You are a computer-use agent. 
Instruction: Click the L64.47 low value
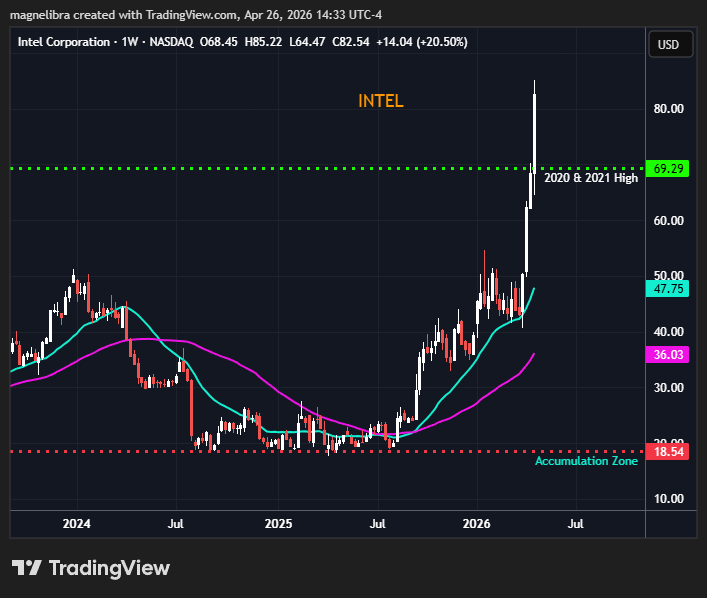(x=307, y=42)
